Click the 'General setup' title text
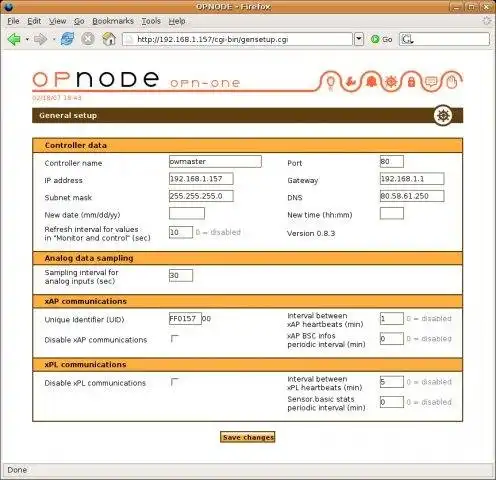 pos(68,116)
